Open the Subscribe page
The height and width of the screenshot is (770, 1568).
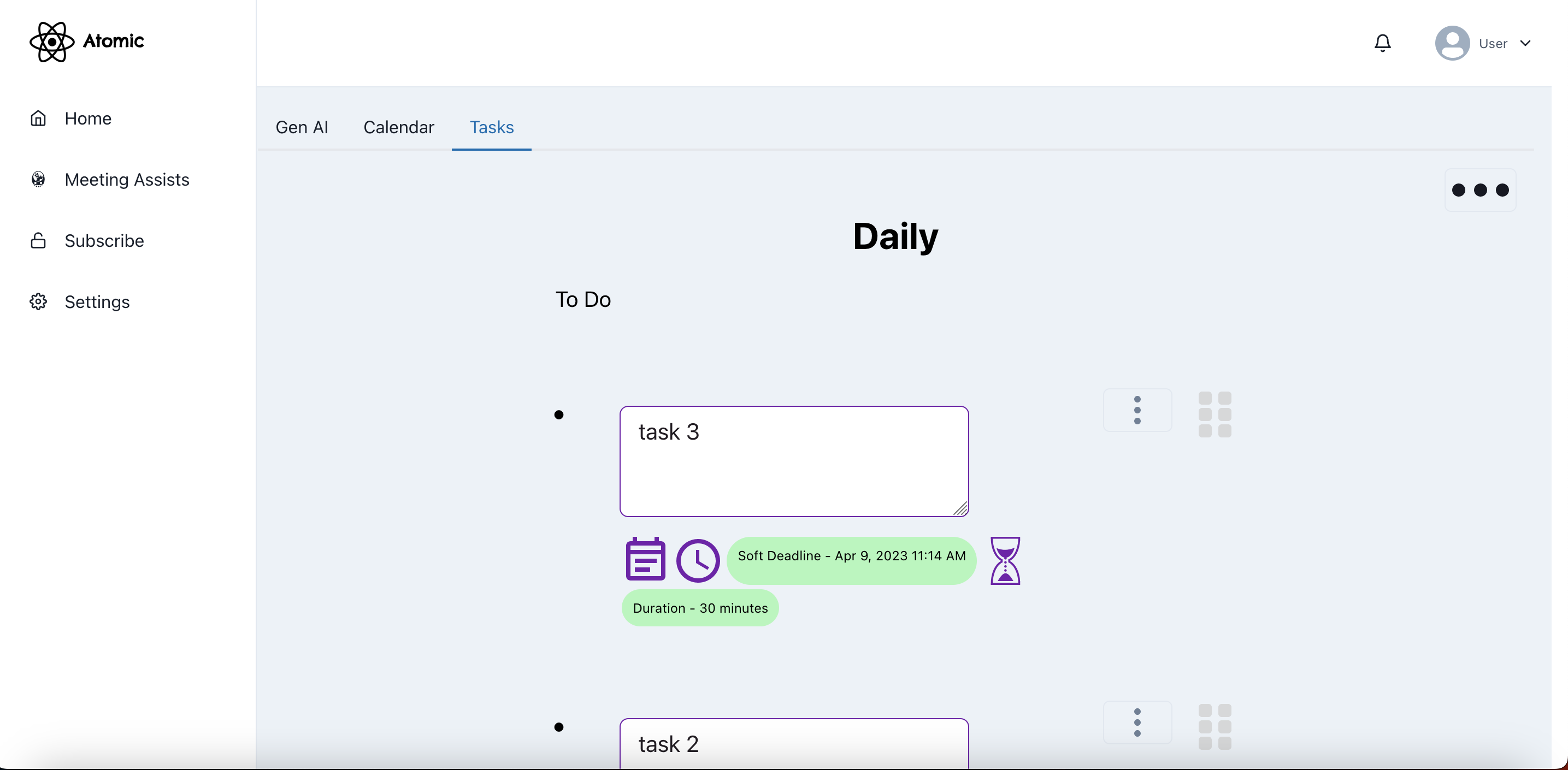coord(104,241)
